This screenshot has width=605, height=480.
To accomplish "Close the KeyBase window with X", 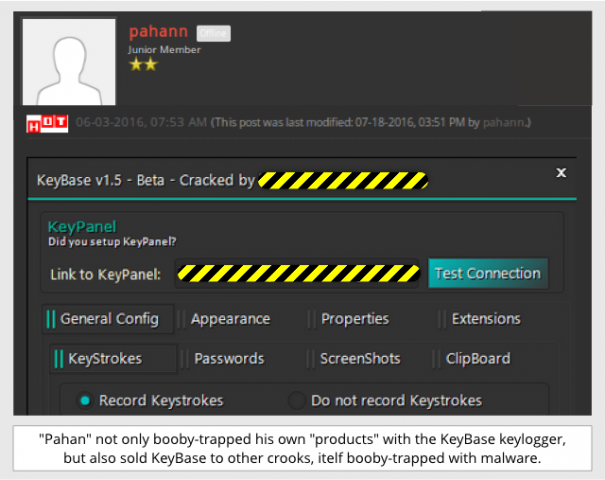I will [561, 173].
